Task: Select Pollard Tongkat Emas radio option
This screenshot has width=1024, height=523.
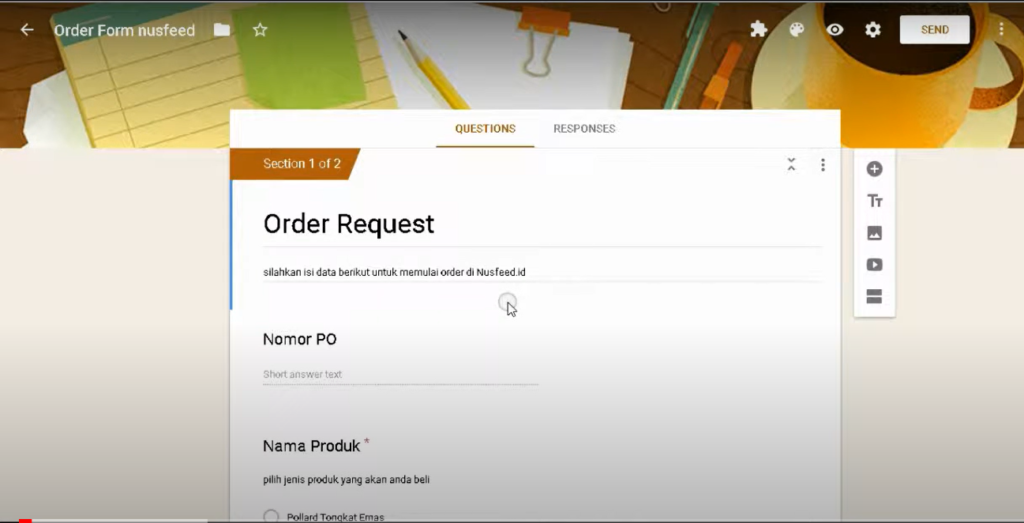Action: coord(271,516)
